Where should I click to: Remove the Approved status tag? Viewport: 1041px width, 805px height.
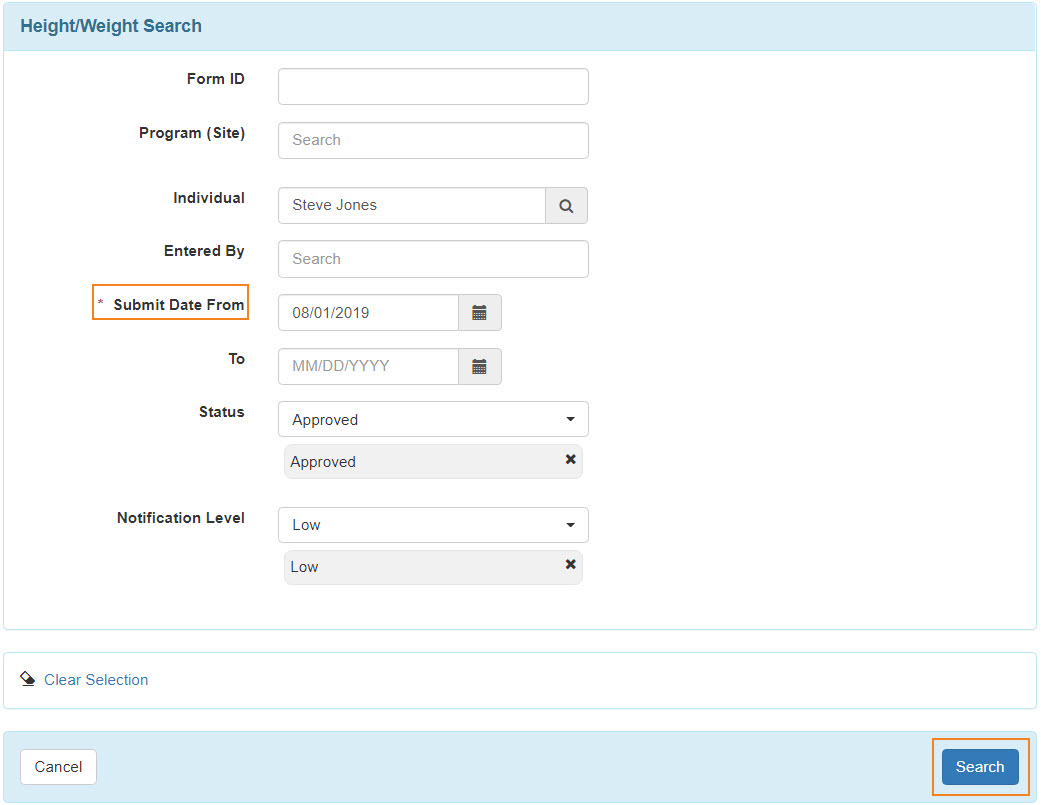pyautogui.click(x=570, y=460)
